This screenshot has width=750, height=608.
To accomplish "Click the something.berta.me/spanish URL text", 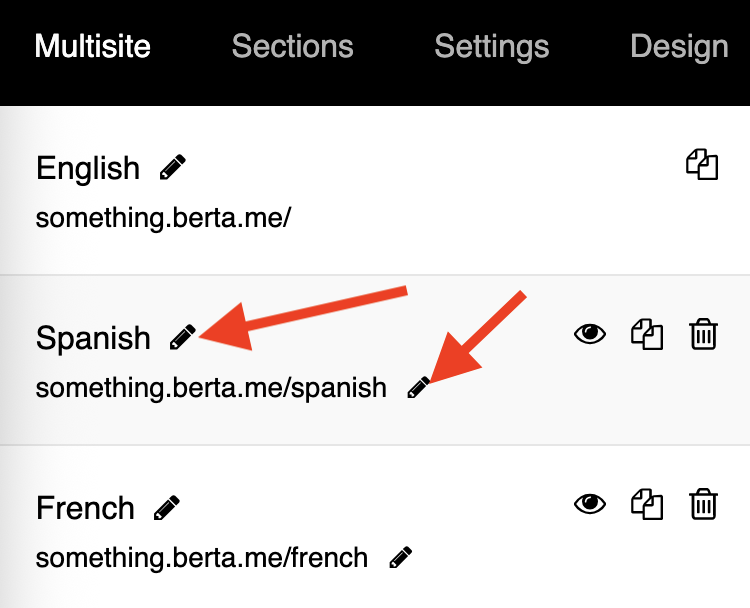I will pos(211,387).
